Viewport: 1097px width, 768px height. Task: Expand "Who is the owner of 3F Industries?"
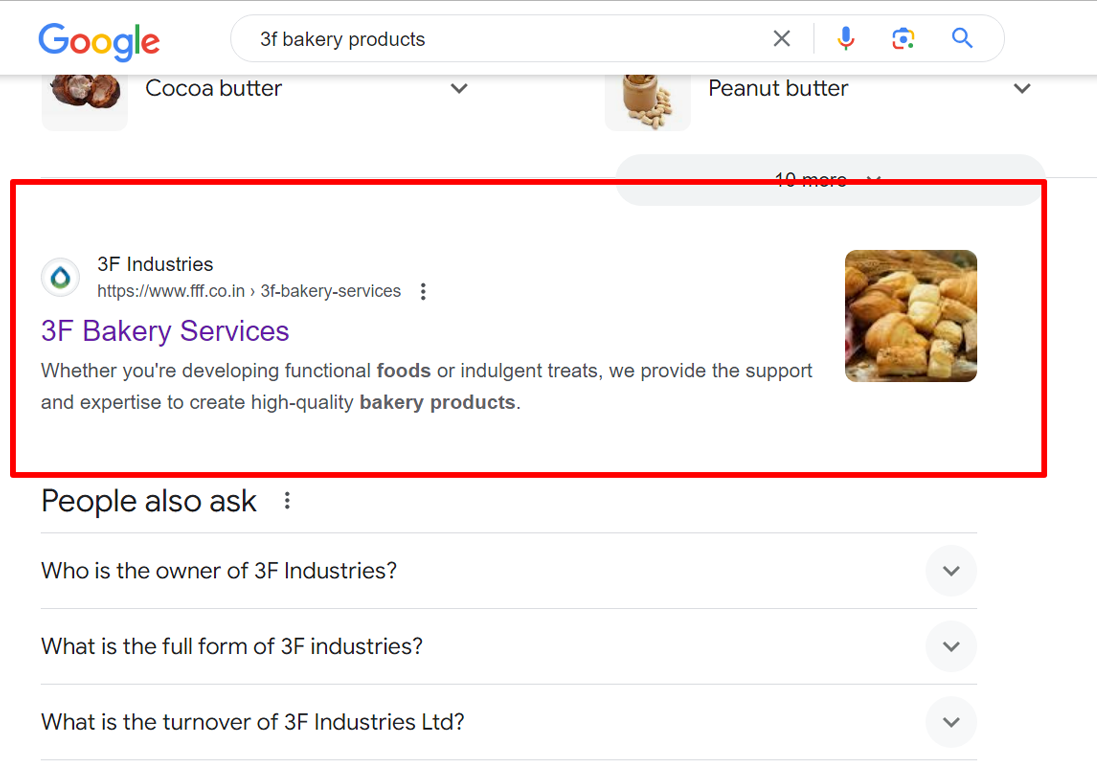pyautogui.click(x=509, y=571)
